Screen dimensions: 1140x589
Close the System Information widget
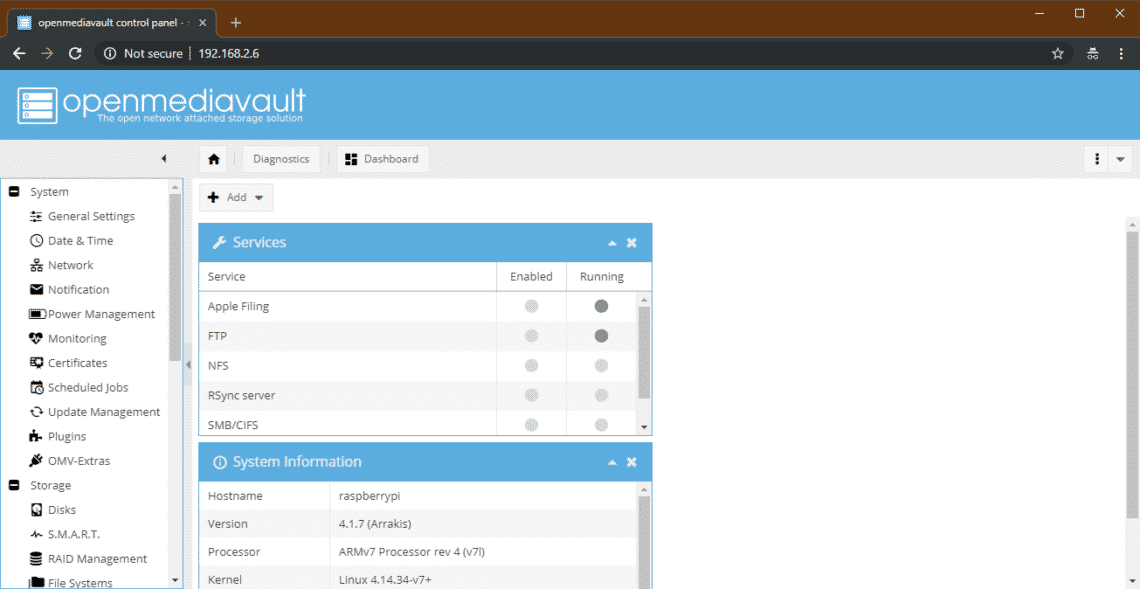pos(632,462)
